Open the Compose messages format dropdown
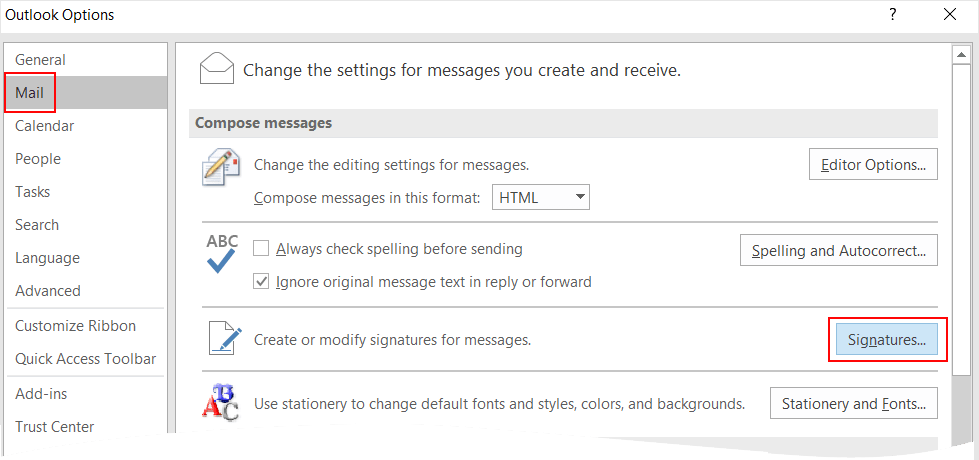 [x=541, y=197]
